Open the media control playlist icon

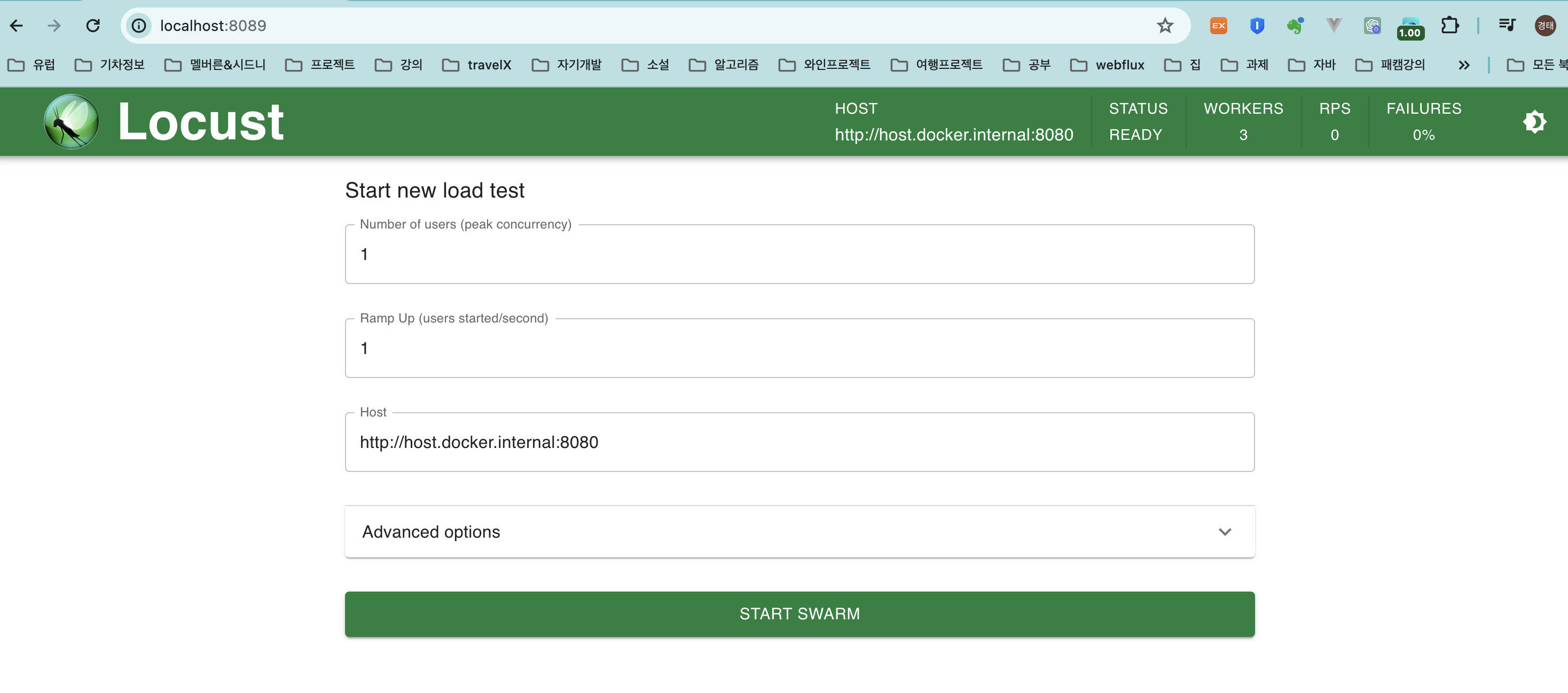pos(1507,26)
